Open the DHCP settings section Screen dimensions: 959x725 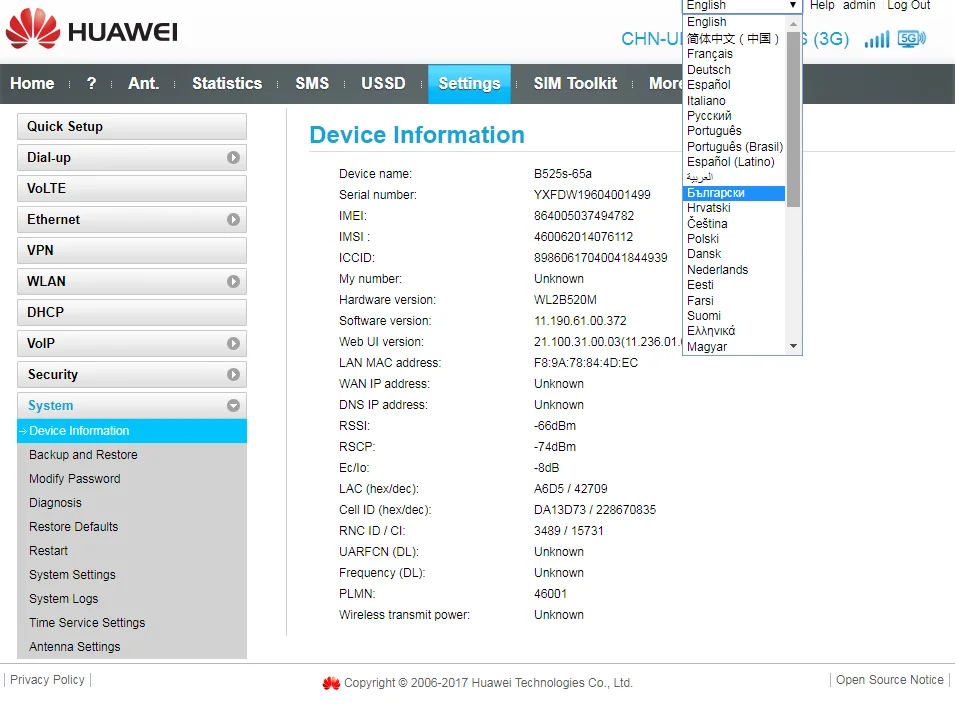[x=132, y=312]
